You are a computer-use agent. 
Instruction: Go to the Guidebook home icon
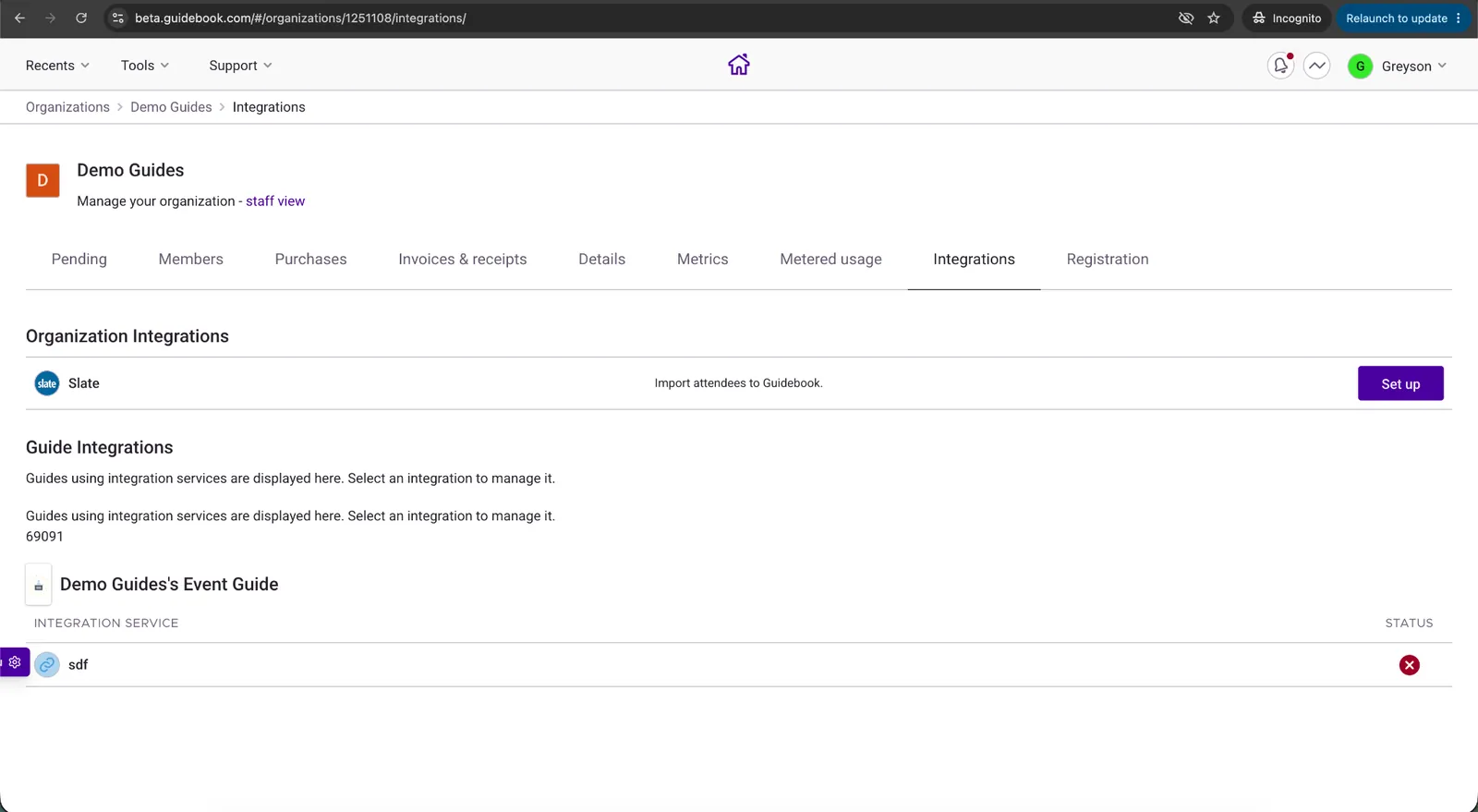[739, 65]
